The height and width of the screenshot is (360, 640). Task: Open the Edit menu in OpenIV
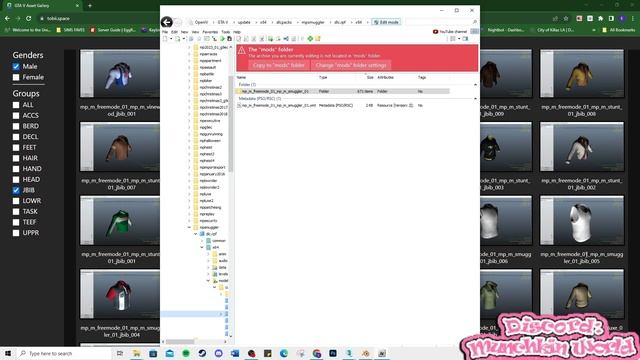[x=174, y=32]
